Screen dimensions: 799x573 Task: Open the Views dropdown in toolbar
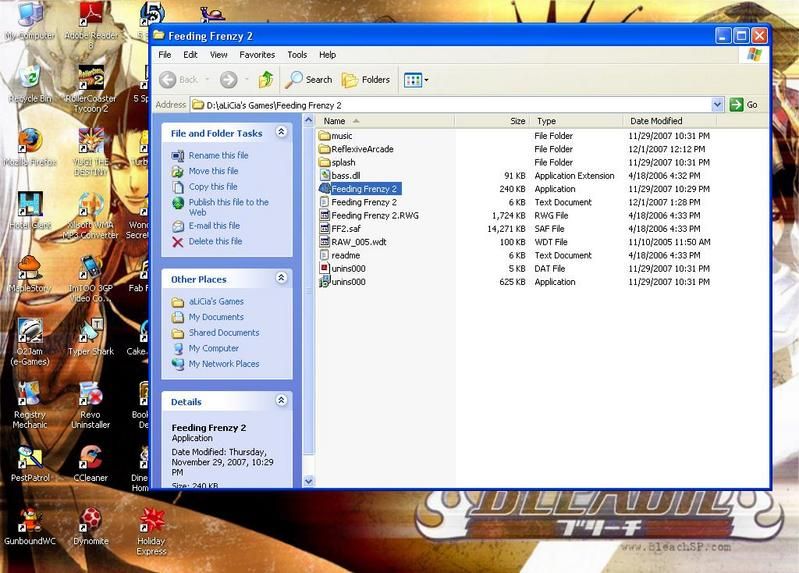[415, 80]
